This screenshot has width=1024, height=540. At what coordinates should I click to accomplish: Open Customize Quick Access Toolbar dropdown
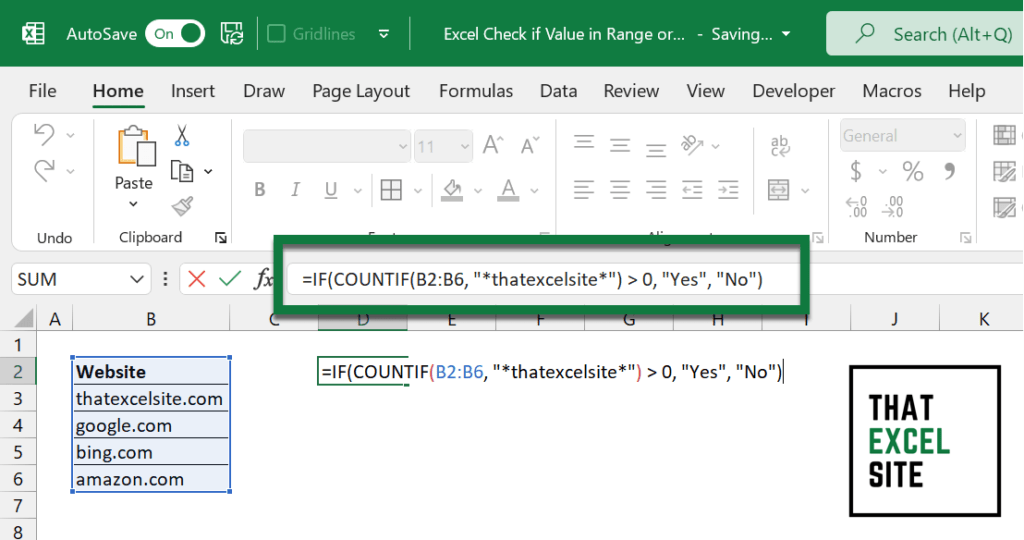(x=384, y=34)
